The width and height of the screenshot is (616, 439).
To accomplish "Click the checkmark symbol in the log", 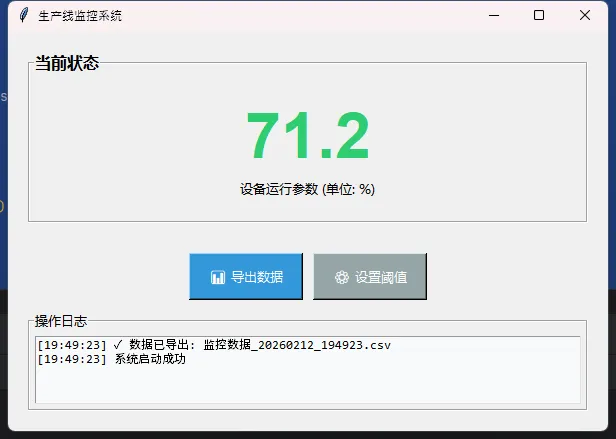I will point(118,345).
